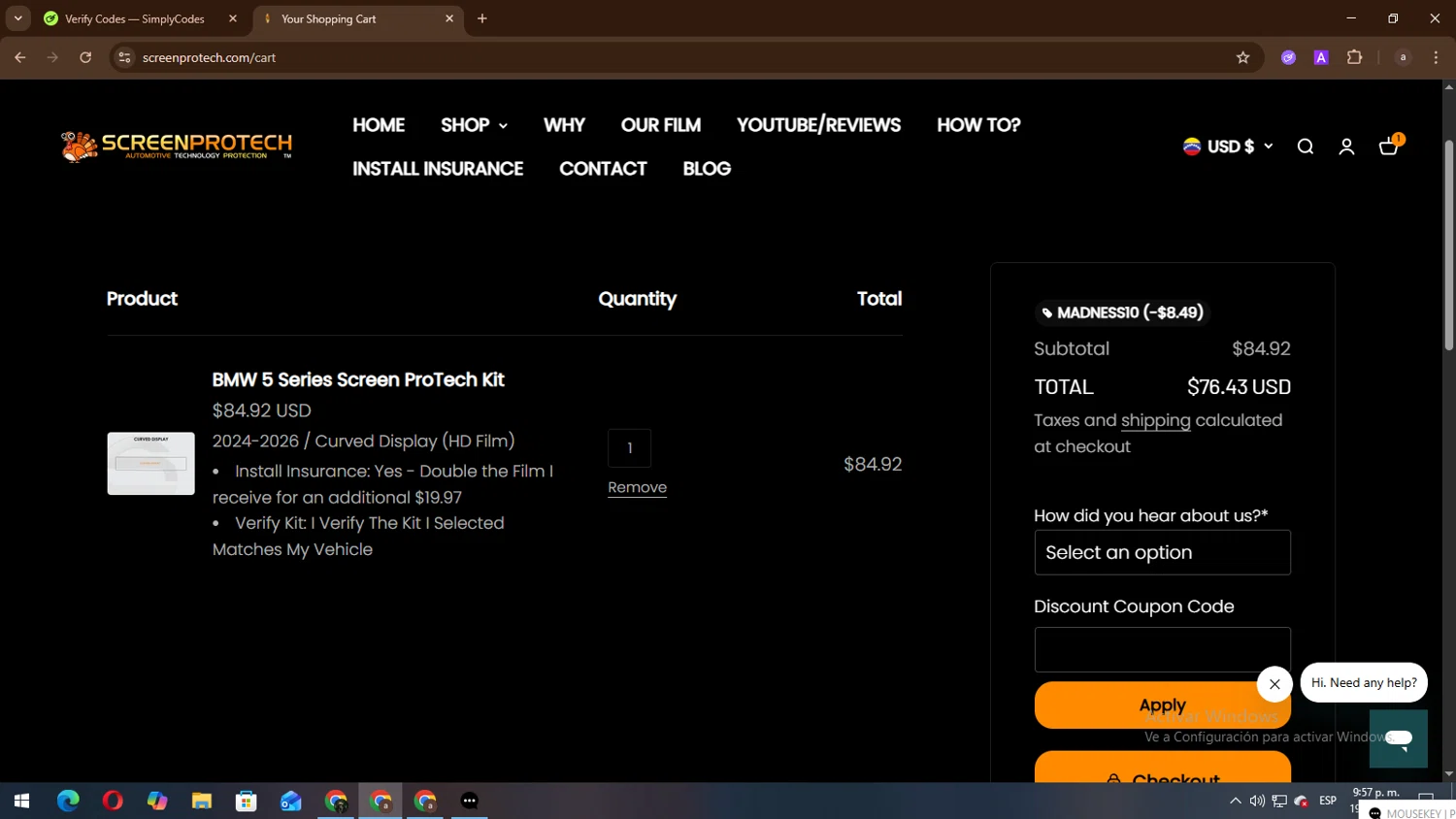Click the browser back arrow
Image resolution: width=1456 pixels, height=819 pixels.
pos(20,57)
